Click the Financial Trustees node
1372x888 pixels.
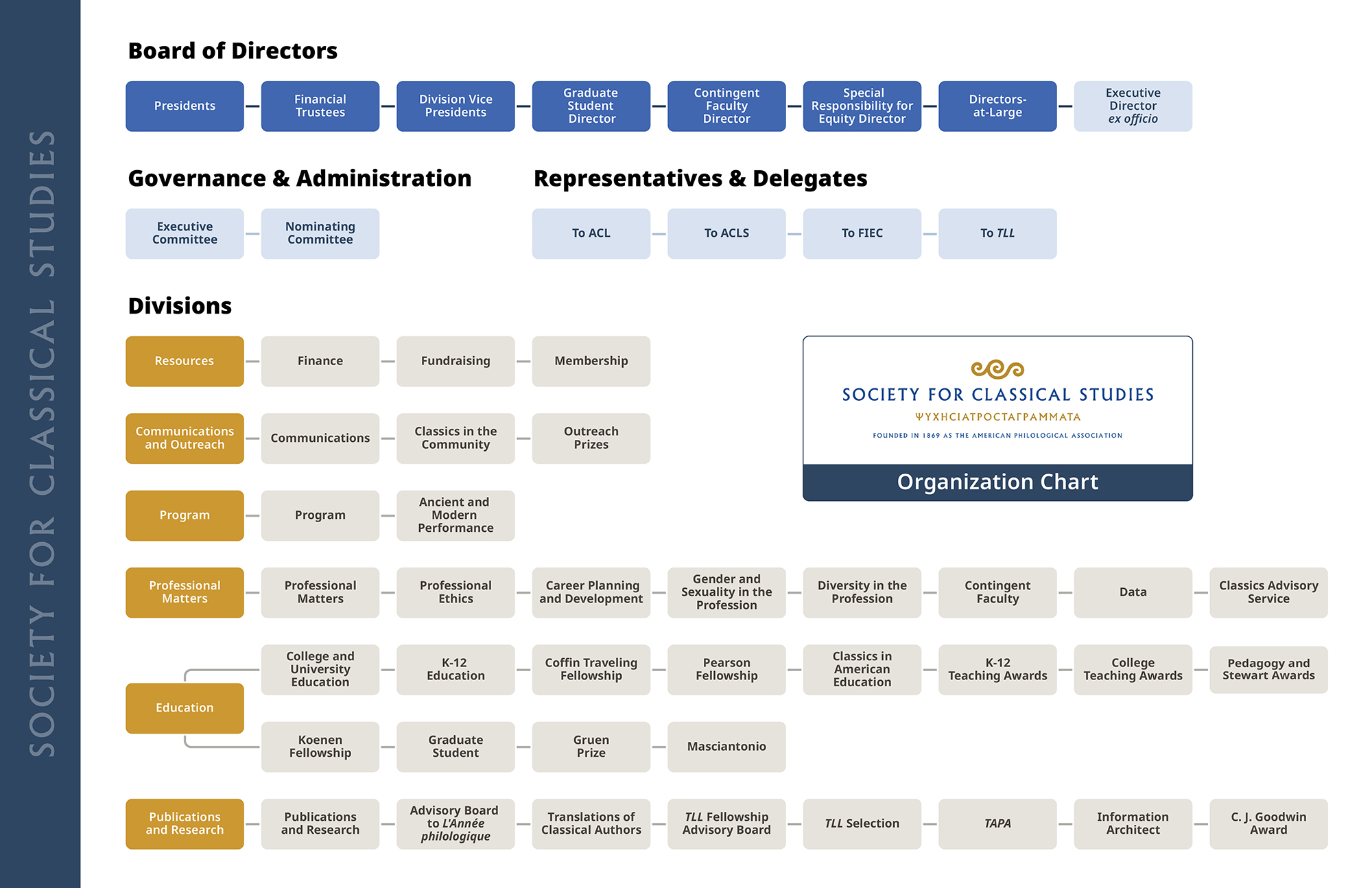320,106
